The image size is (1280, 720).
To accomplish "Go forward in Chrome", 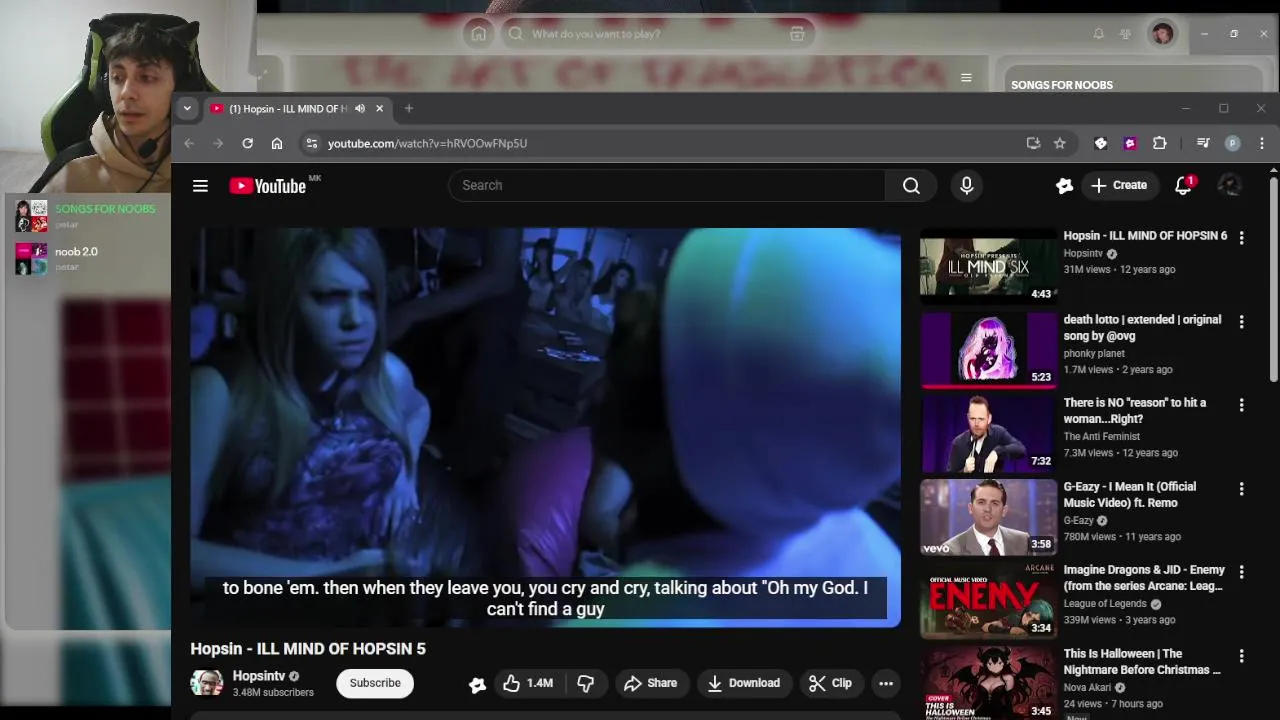I will coord(218,143).
